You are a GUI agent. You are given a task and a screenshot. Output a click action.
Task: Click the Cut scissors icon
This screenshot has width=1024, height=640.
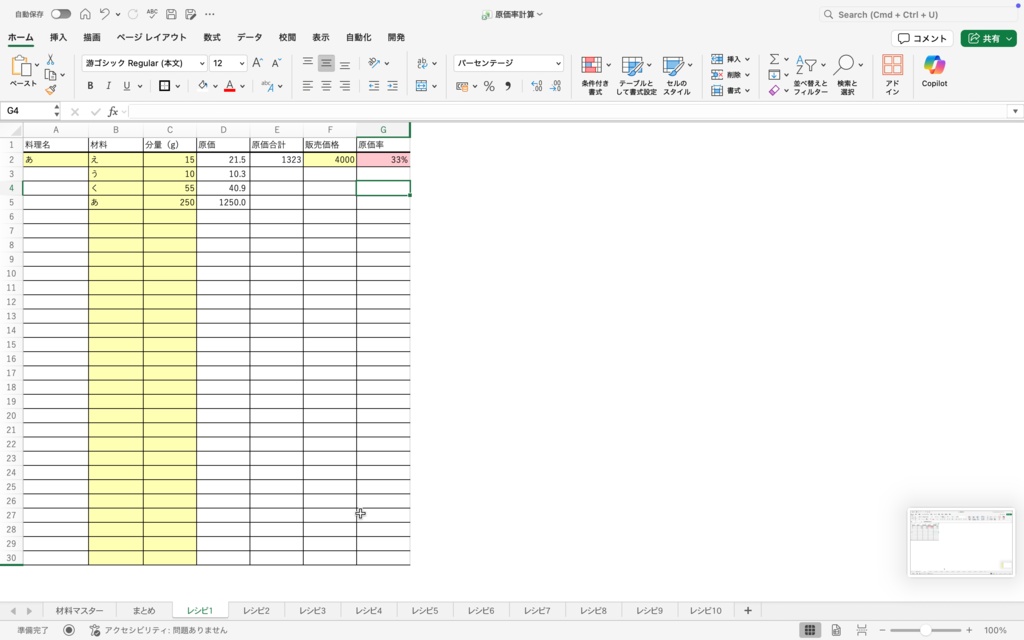[50, 59]
